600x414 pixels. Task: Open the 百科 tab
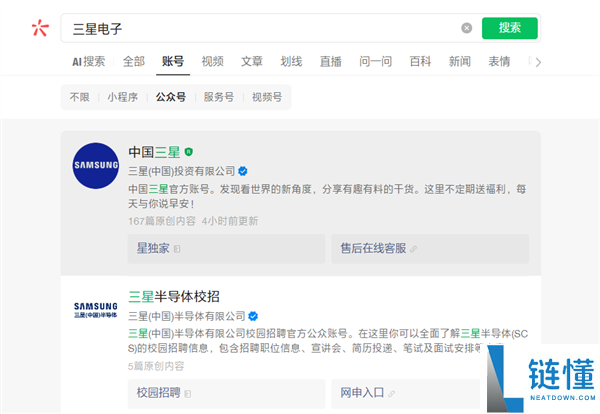[420, 61]
